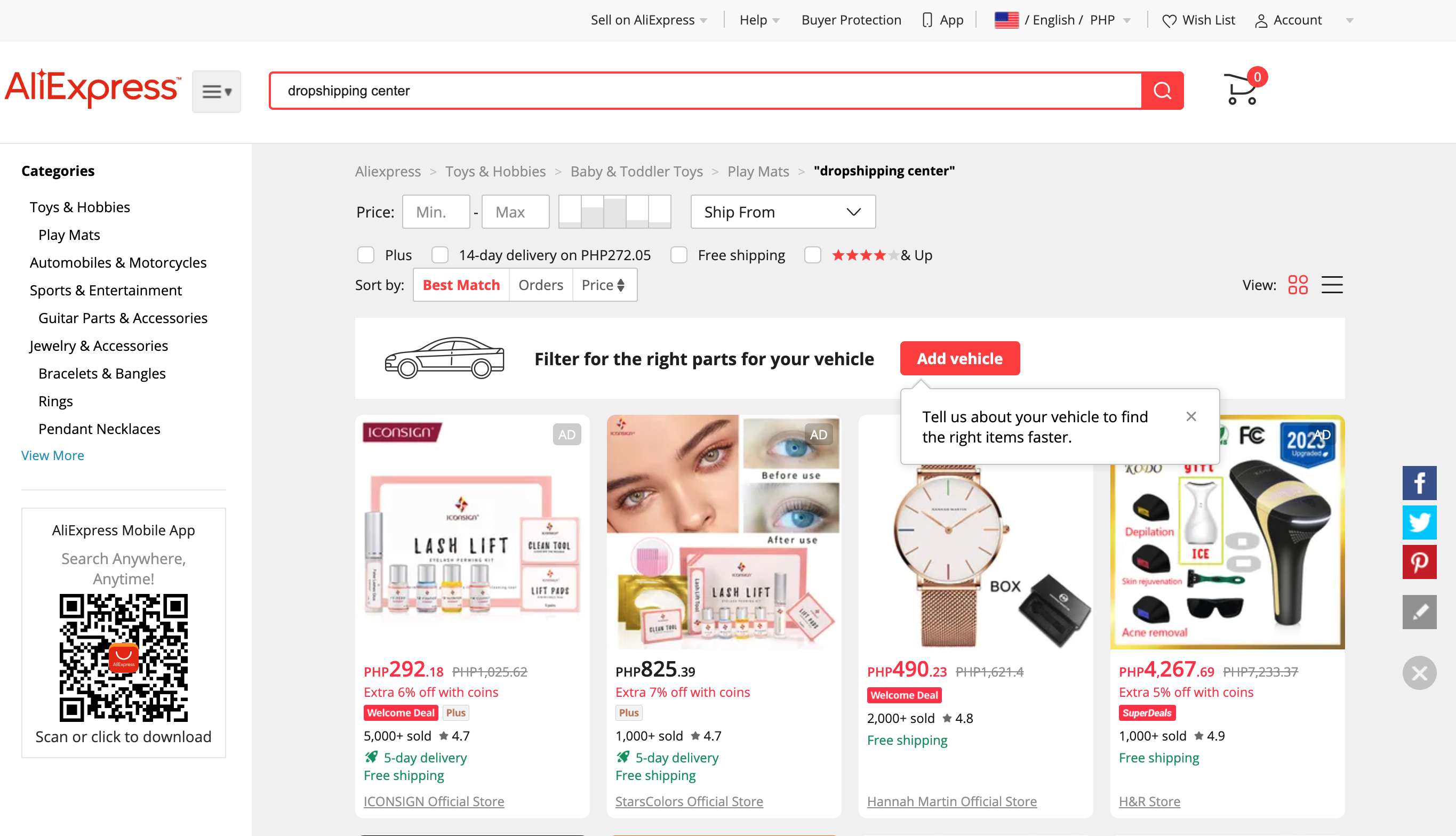The image size is (1456, 836).
Task: Select Sports & Entertainment category
Action: coord(106,290)
